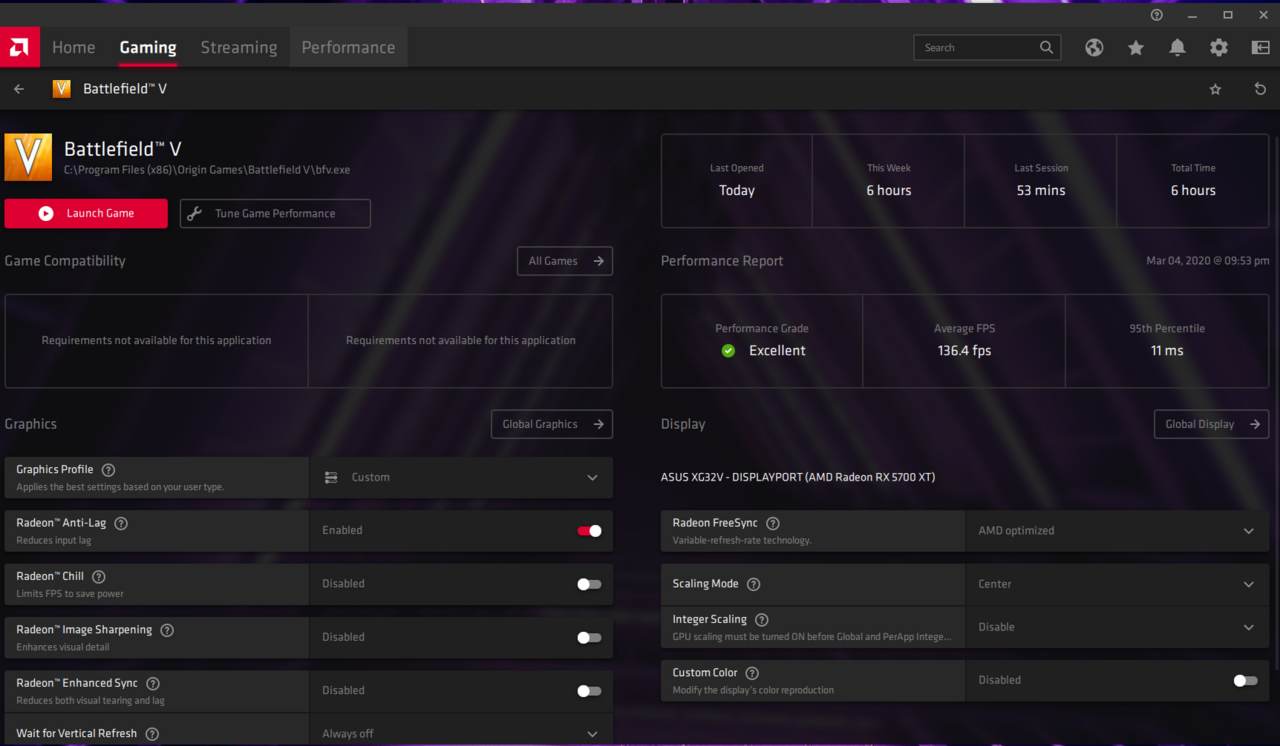Viewport: 1280px width, 746px height.
Task: Open the Scaling Mode Center dropdown
Action: (x=1117, y=584)
